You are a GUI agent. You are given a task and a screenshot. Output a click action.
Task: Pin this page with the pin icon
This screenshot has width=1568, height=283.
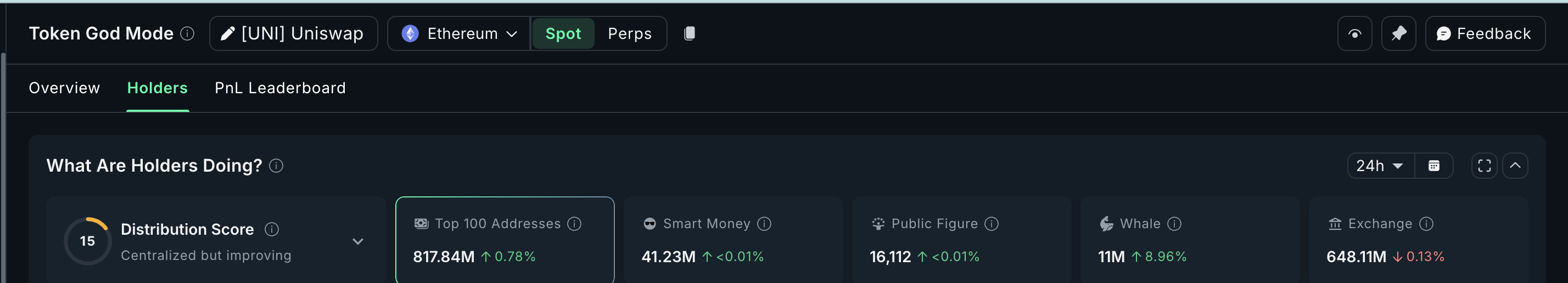coord(1398,33)
